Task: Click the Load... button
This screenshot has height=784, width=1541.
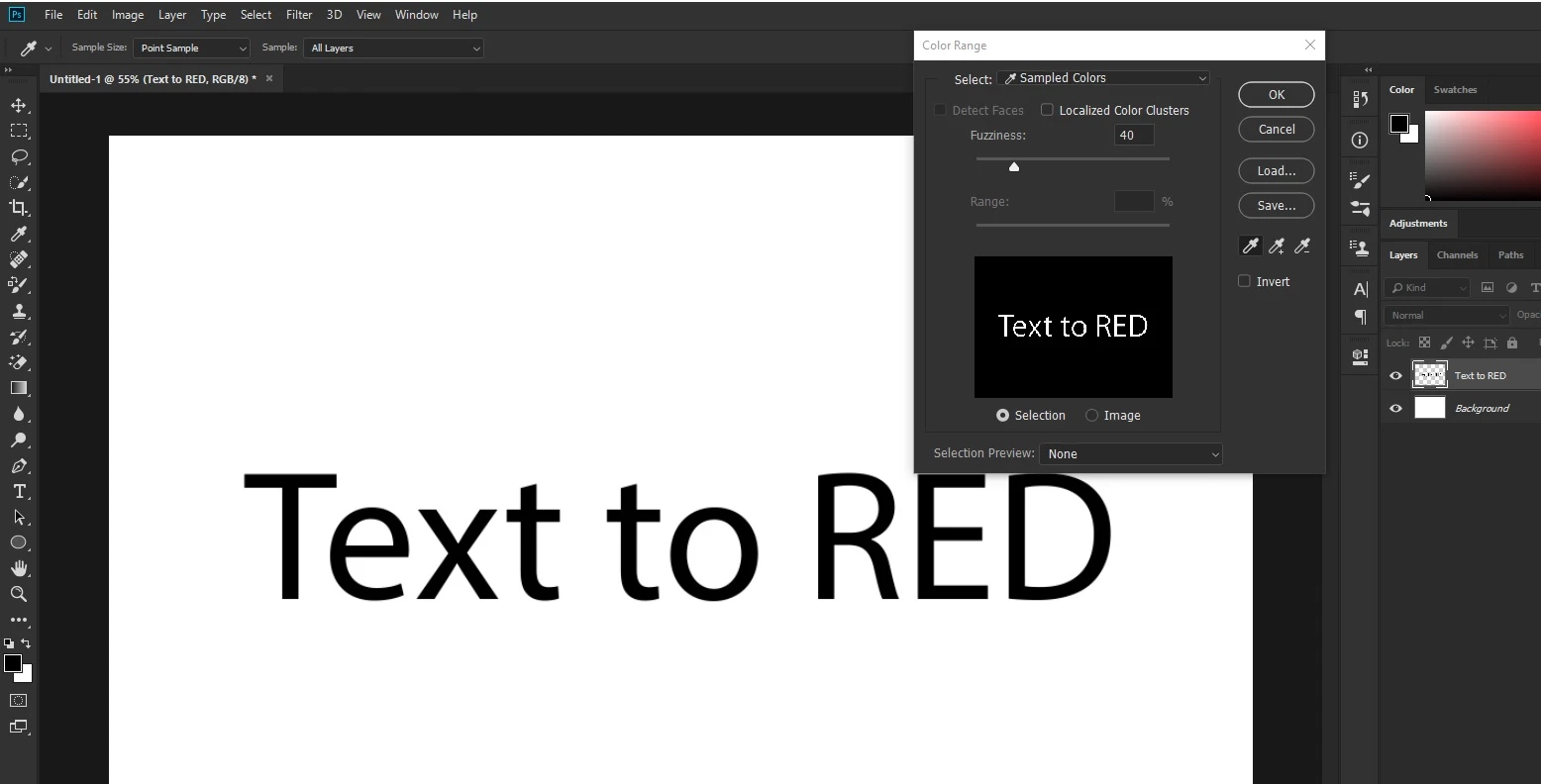Action: [x=1277, y=171]
